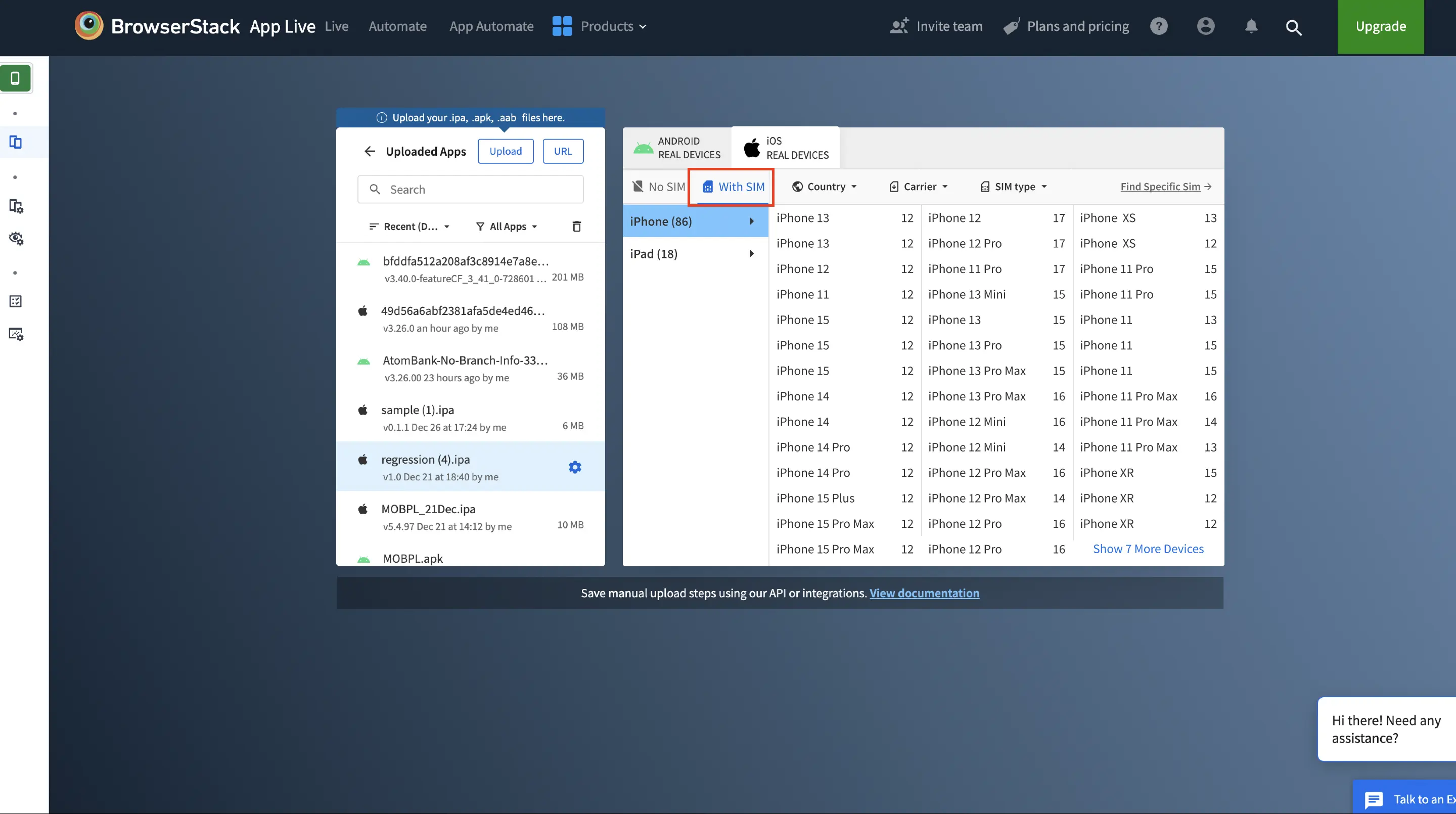Click the green Upgrade button
1456x814 pixels.
(x=1380, y=27)
